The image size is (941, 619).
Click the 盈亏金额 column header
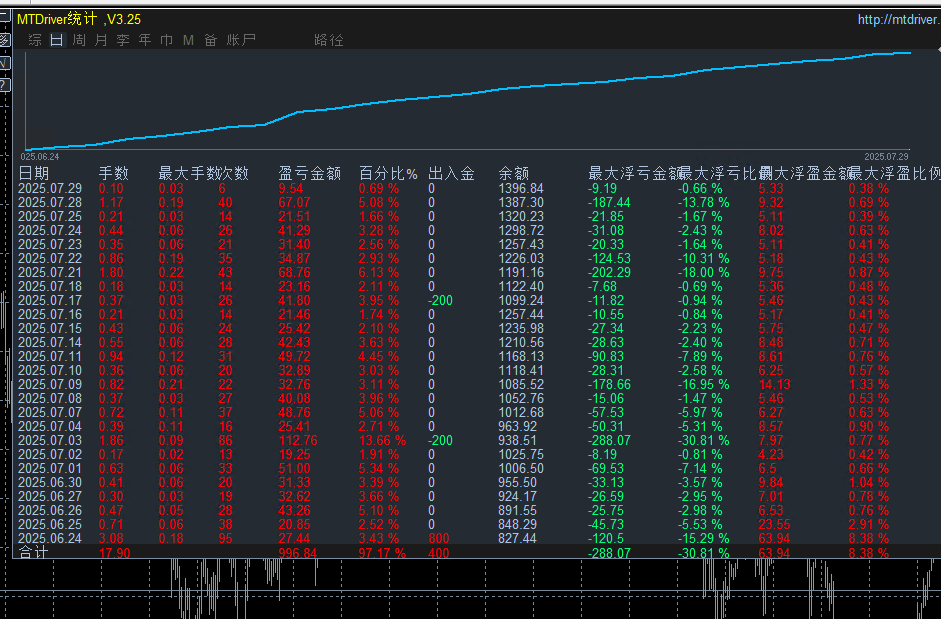310,174
